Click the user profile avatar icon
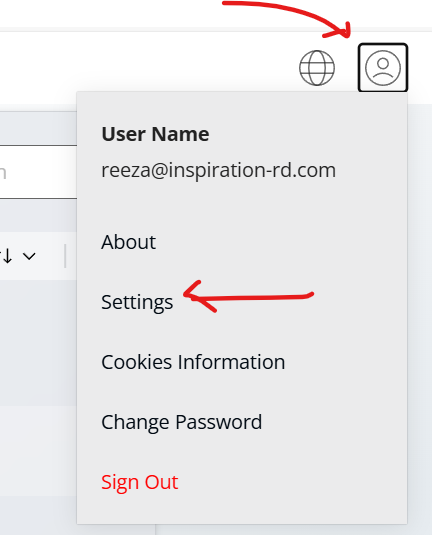The image size is (432, 535). coord(383,68)
